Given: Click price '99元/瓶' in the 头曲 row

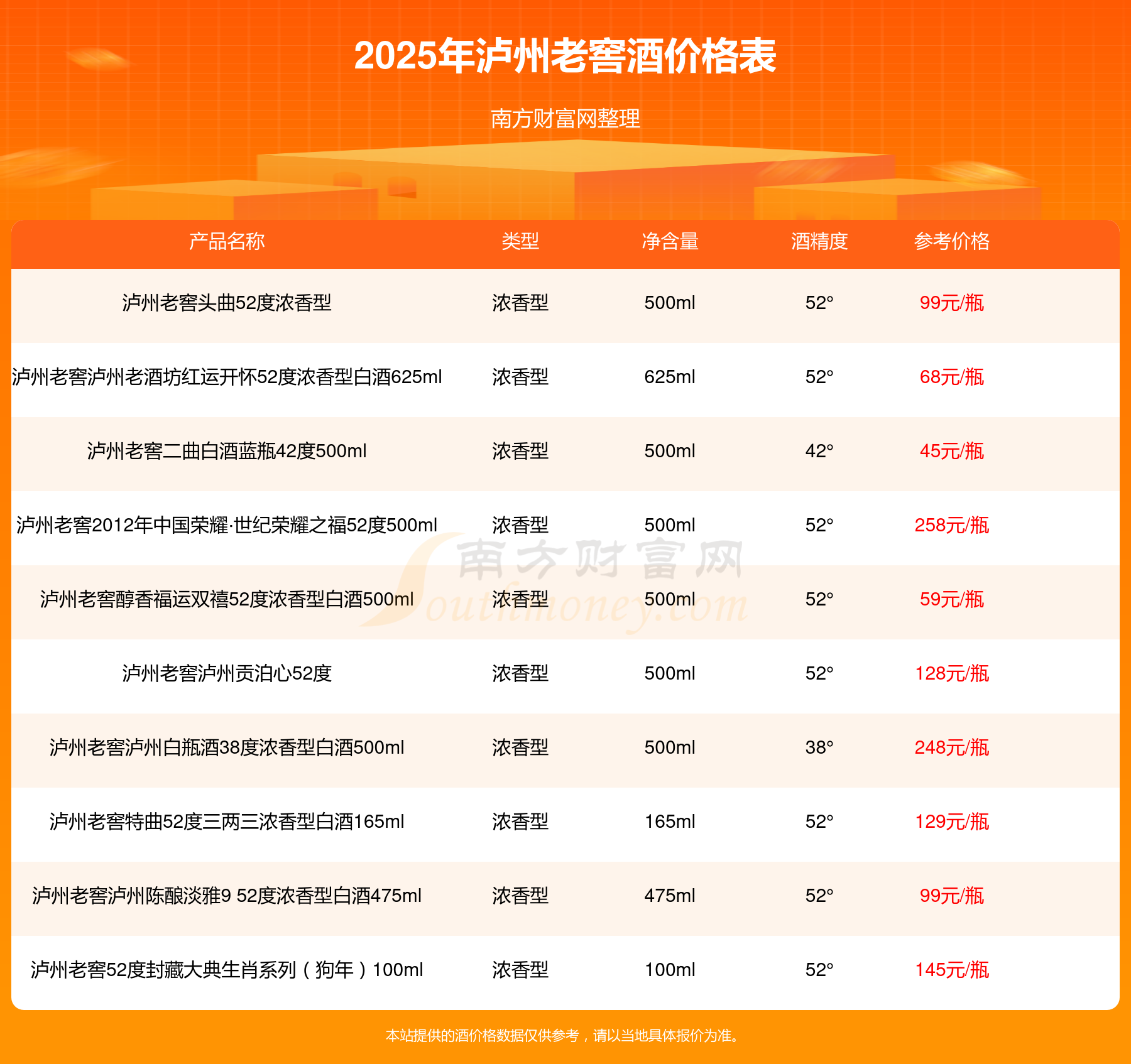Looking at the screenshot, I should tap(952, 303).
